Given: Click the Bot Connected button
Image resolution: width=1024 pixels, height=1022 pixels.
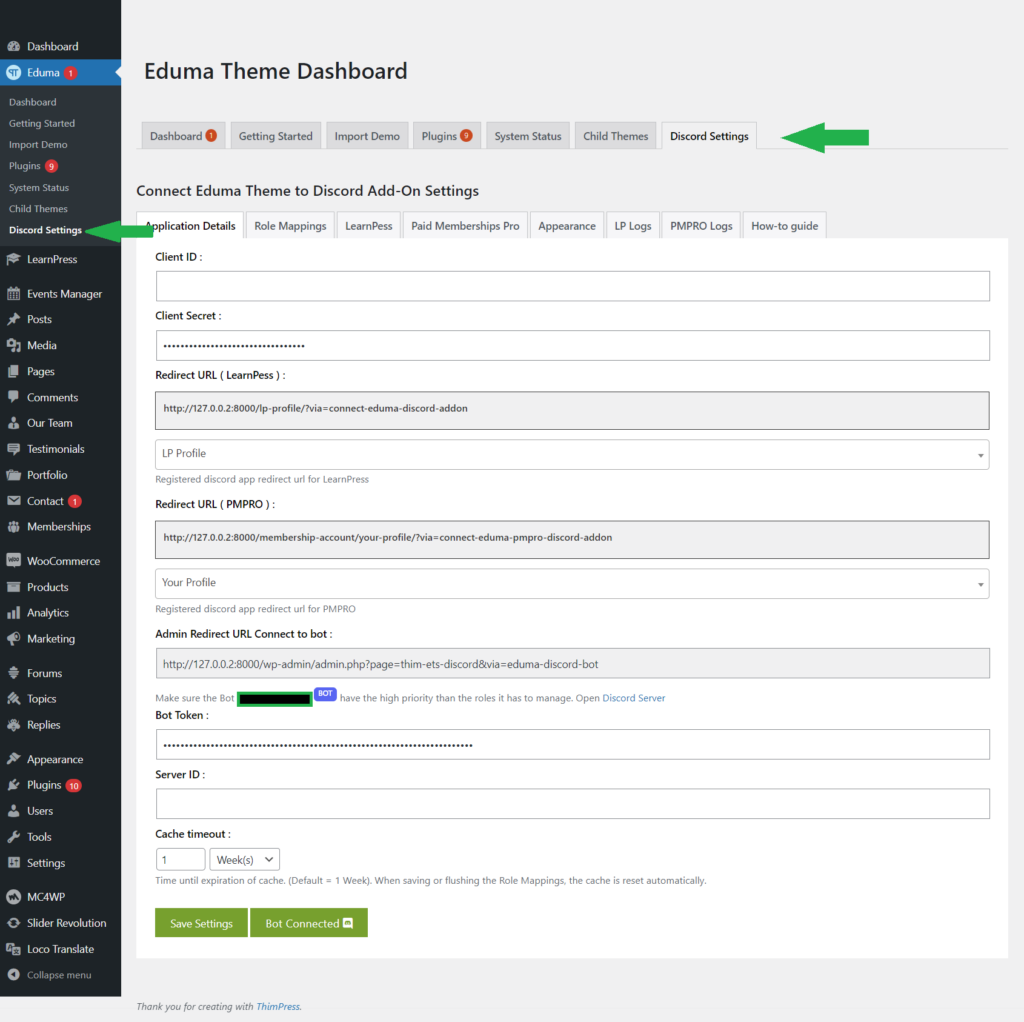Looking at the screenshot, I should pyautogui.click(x=309, y=923).
